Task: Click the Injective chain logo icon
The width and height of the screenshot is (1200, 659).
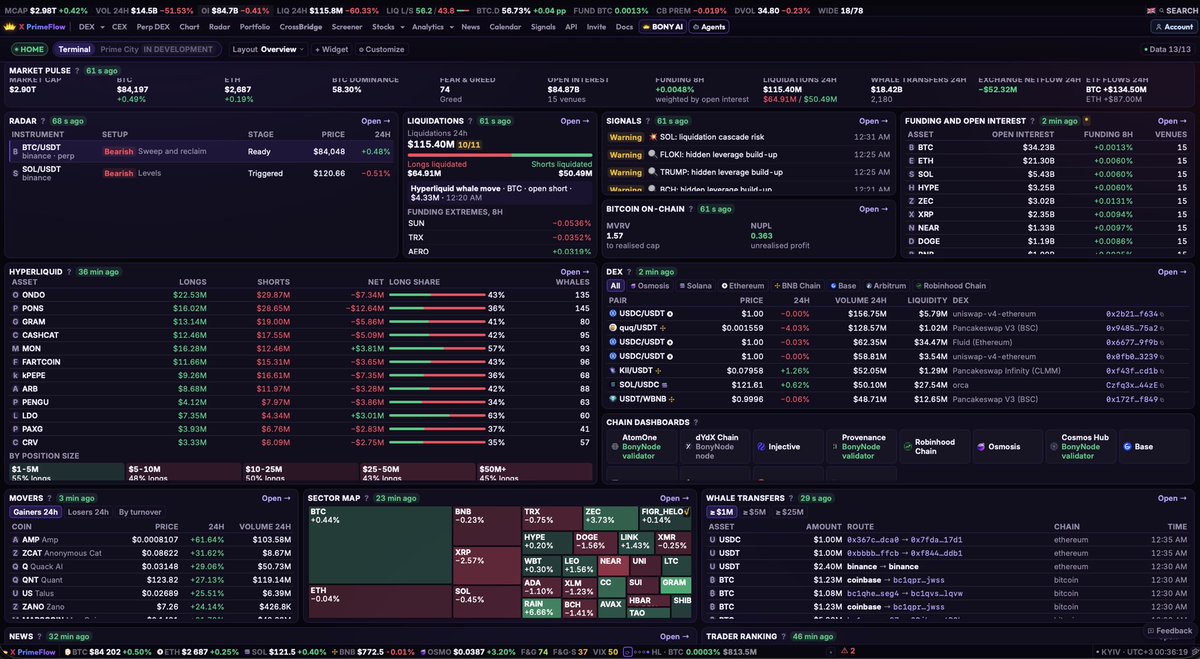Action: [x=763, y=447]
